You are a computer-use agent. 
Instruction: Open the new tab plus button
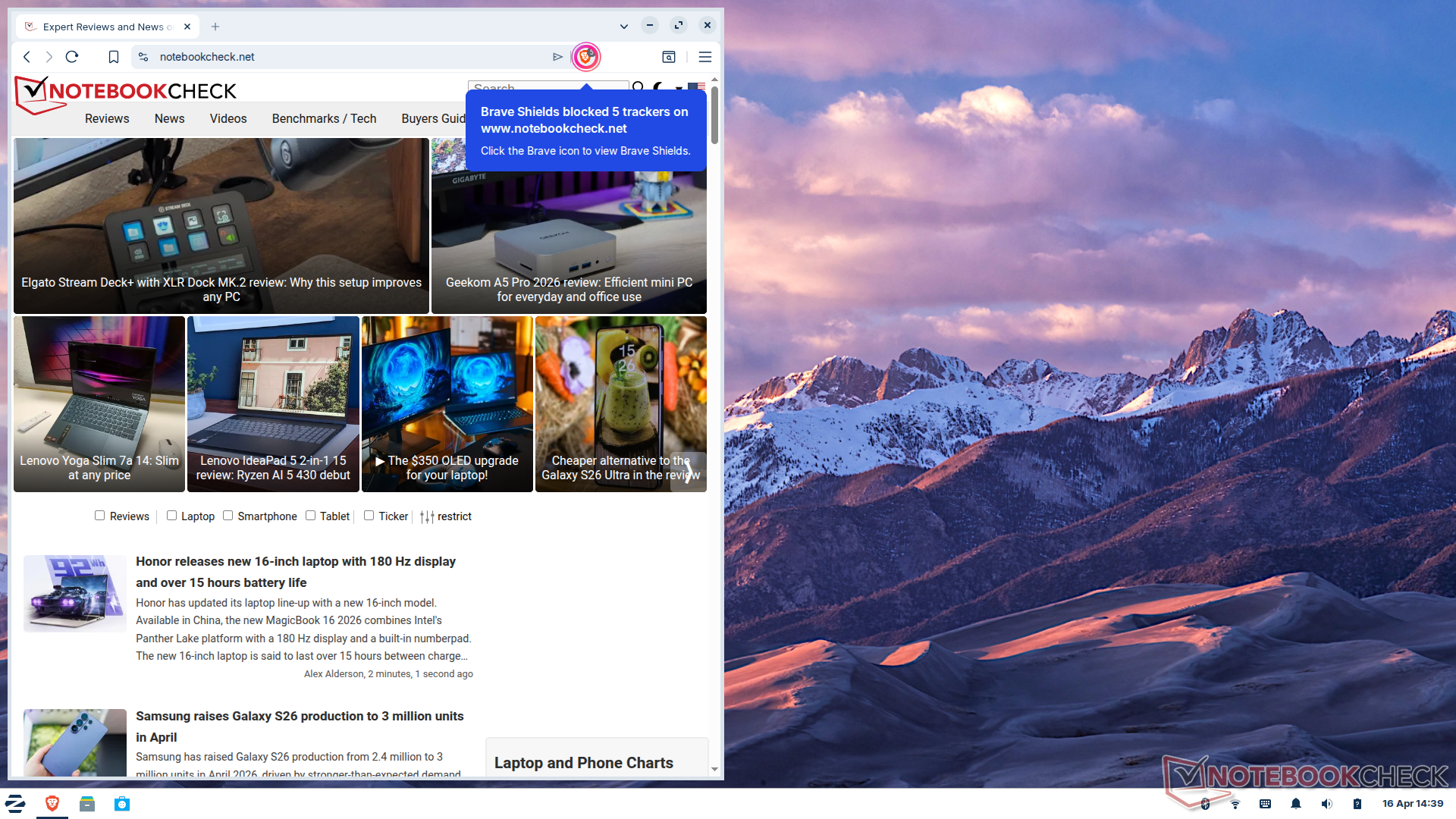coord(215,27)
